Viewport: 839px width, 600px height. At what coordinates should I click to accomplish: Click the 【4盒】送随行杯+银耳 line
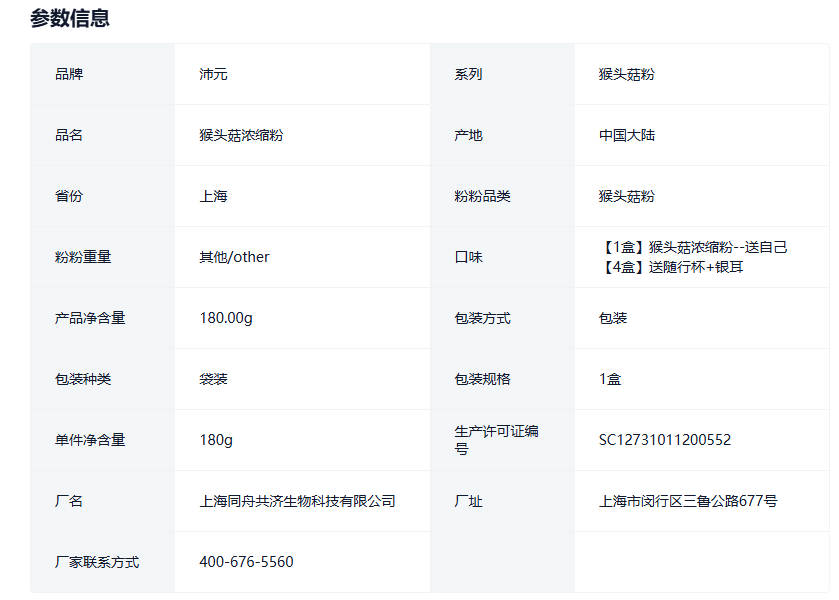(671, 267)
